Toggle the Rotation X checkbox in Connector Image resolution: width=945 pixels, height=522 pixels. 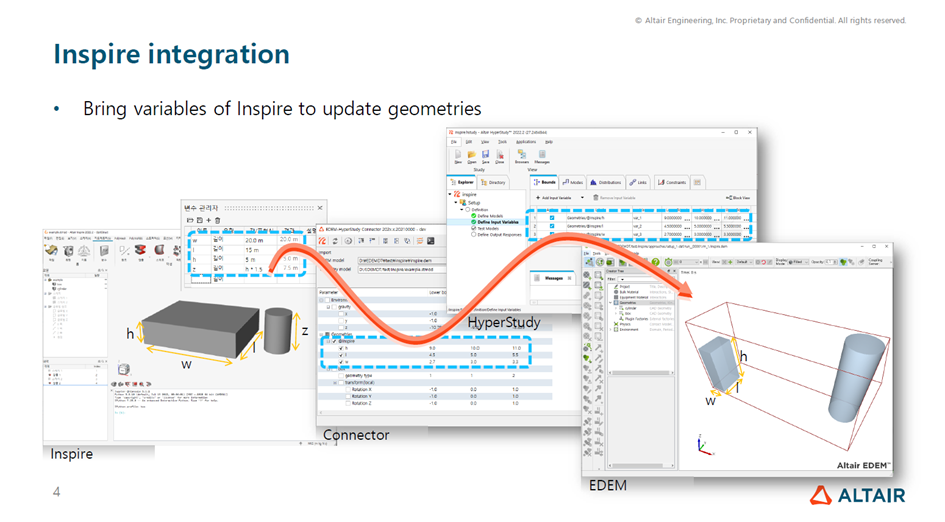tap(348, 389)
